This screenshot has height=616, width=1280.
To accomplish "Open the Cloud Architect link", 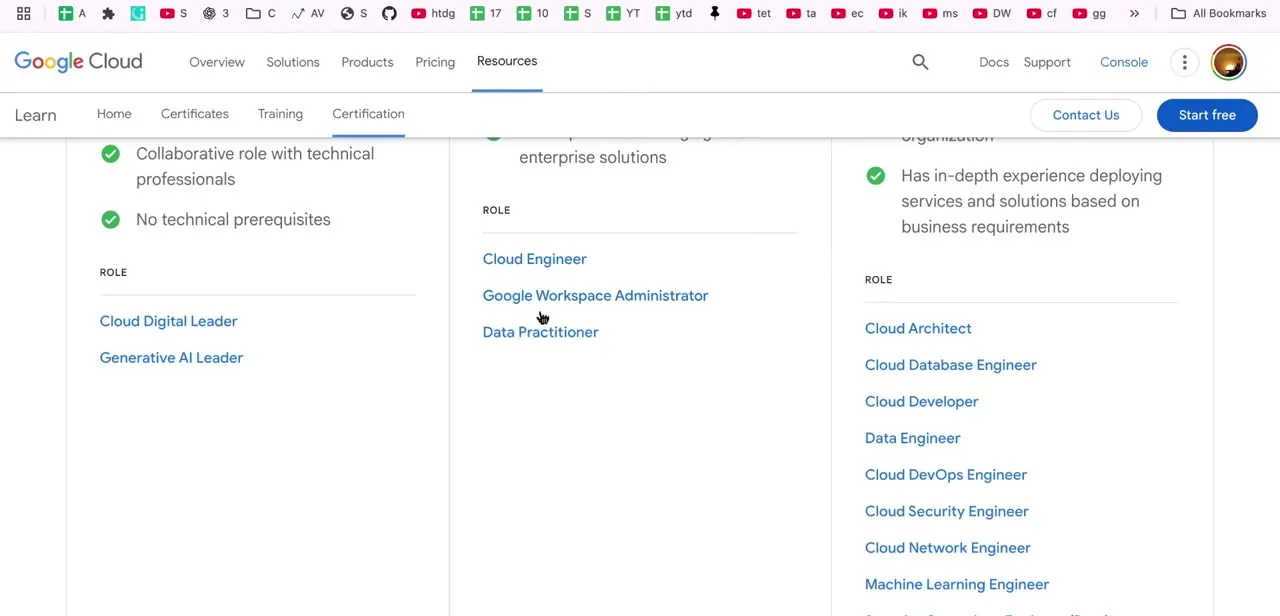I will tap(918, 329).
